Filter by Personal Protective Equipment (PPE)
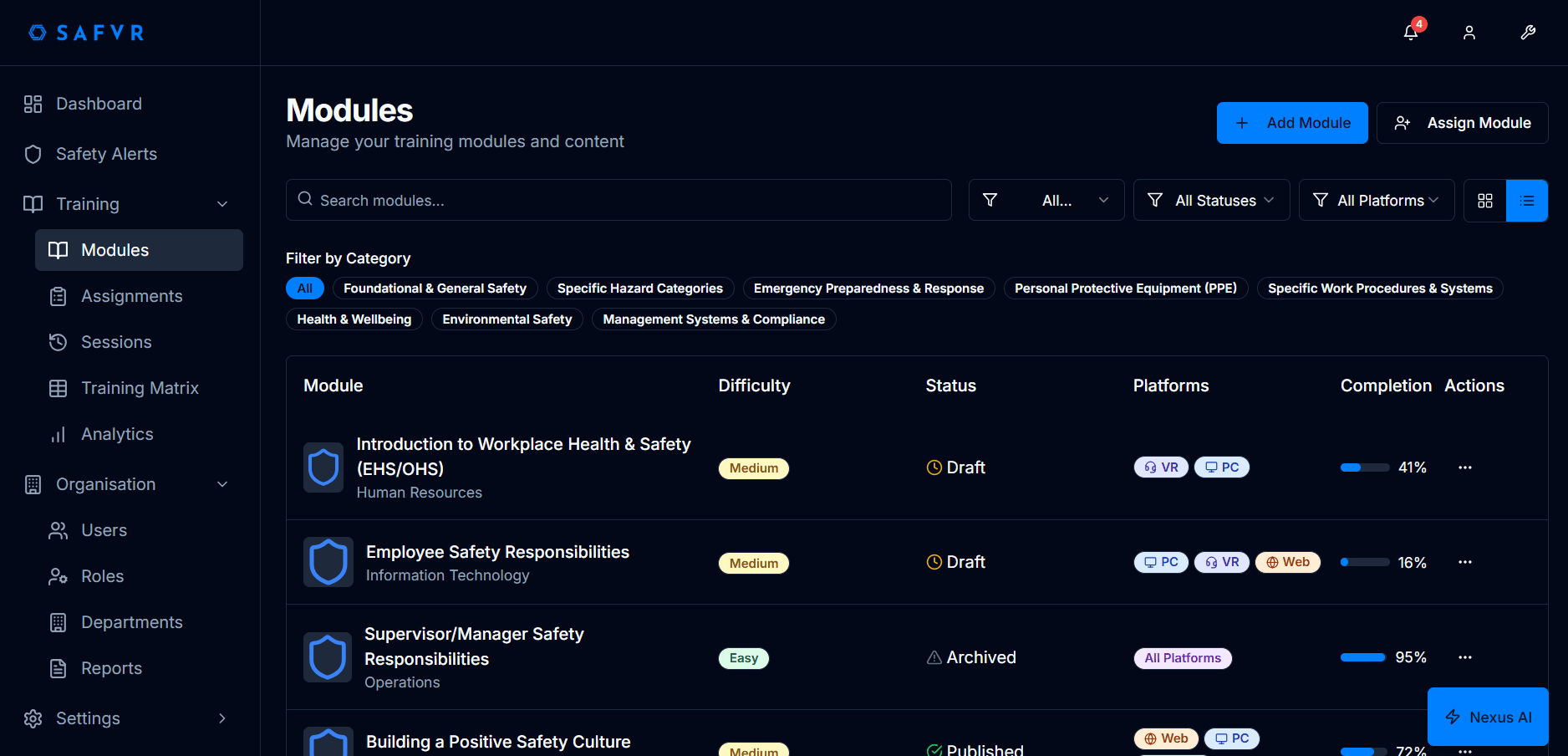 click(1126, 289)
